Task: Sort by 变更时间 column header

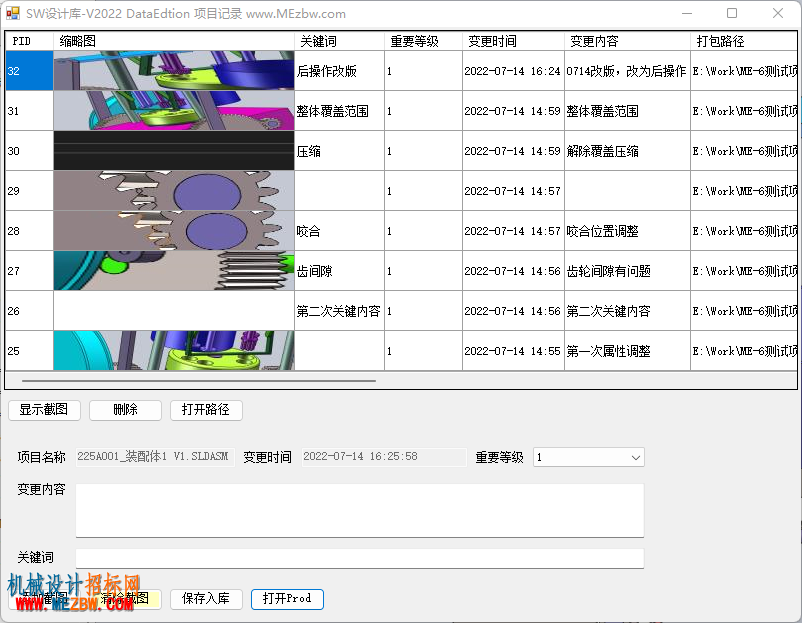Action: [513, 41]
